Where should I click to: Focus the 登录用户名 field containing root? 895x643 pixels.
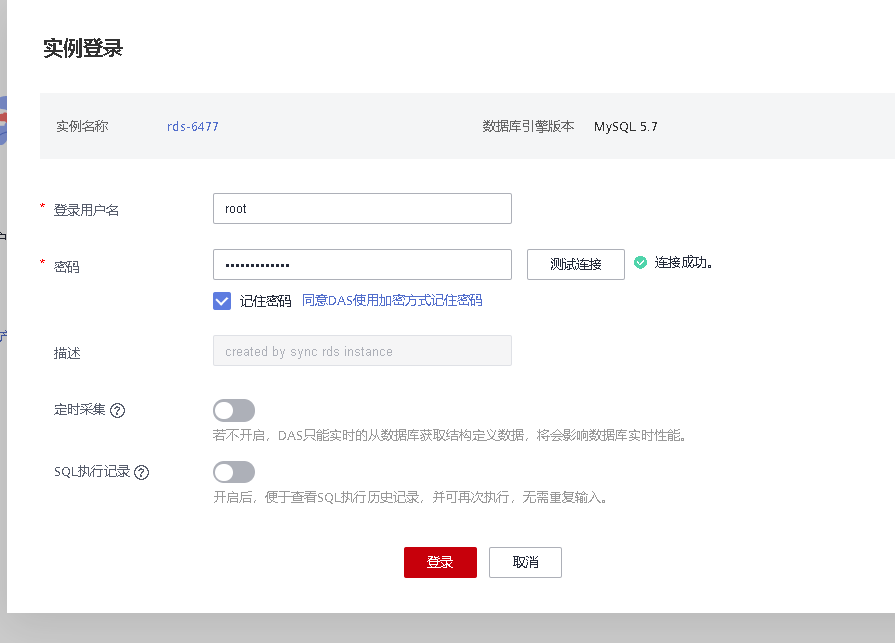coord(362,209)
